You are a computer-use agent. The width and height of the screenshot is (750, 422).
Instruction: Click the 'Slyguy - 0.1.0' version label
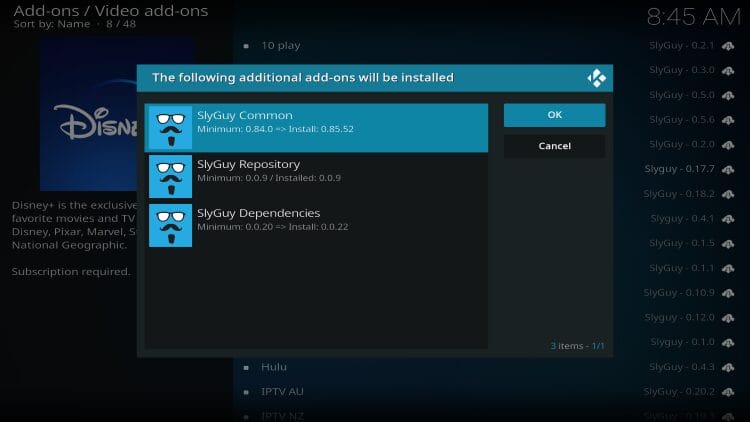coord(682,342)
